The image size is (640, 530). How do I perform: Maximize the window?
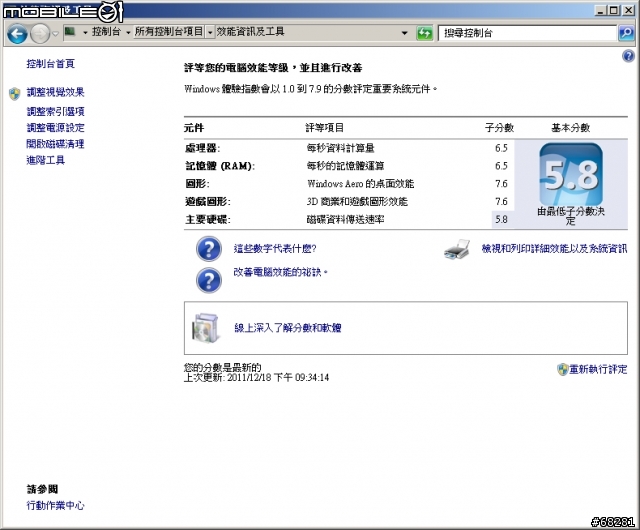pyautogui.click(x=613, y=11)
